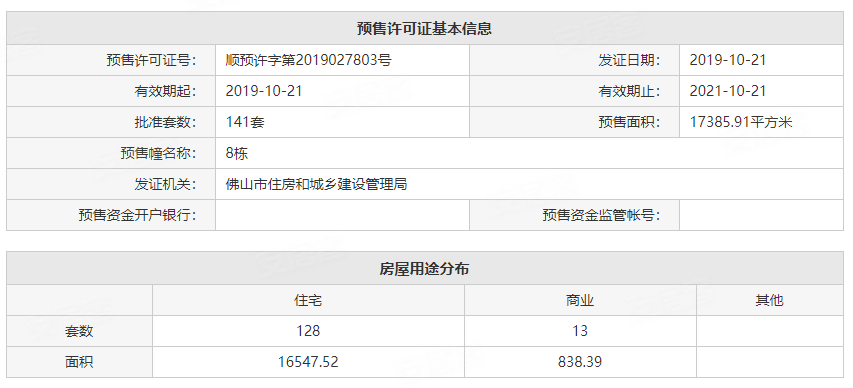Click the 套数 row label
The width and height of the screenshot is (853, 388).
[x=79, y=331]
